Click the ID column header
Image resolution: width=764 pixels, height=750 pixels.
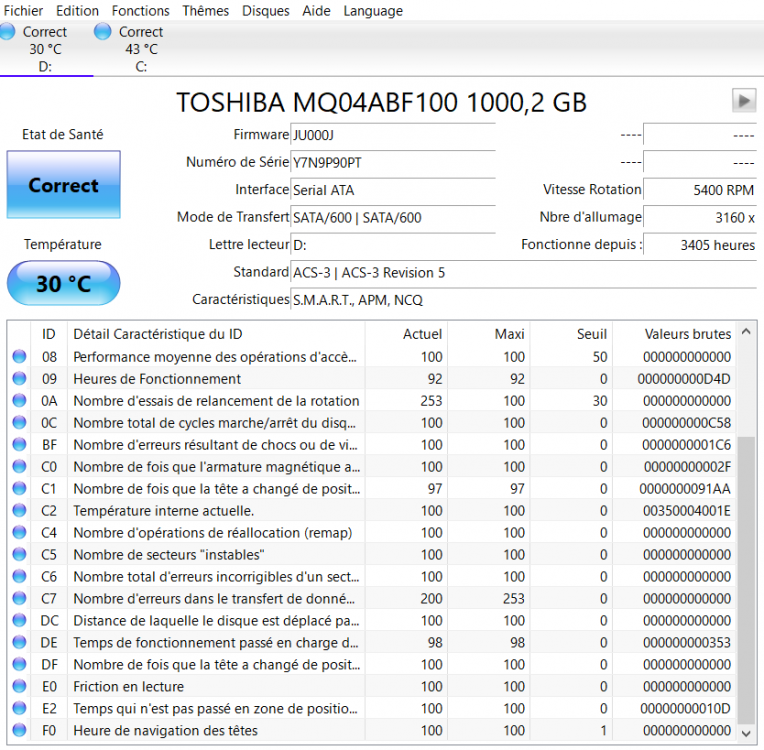(x=49, y=334)
